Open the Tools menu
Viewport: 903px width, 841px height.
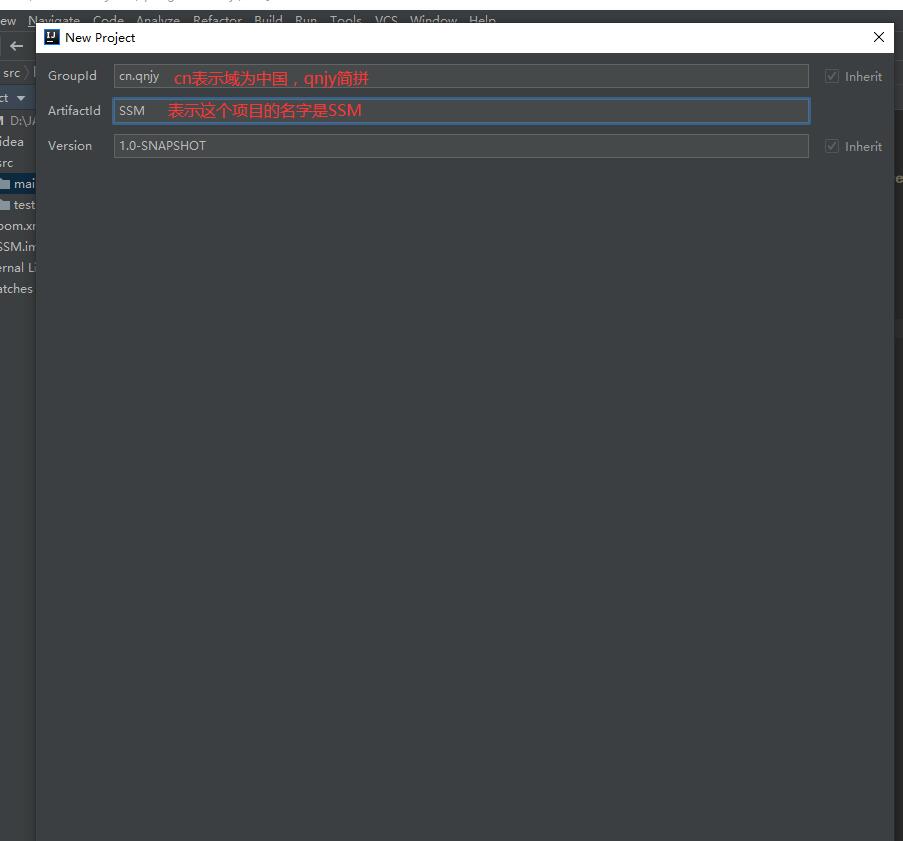(x=346, y=20)
